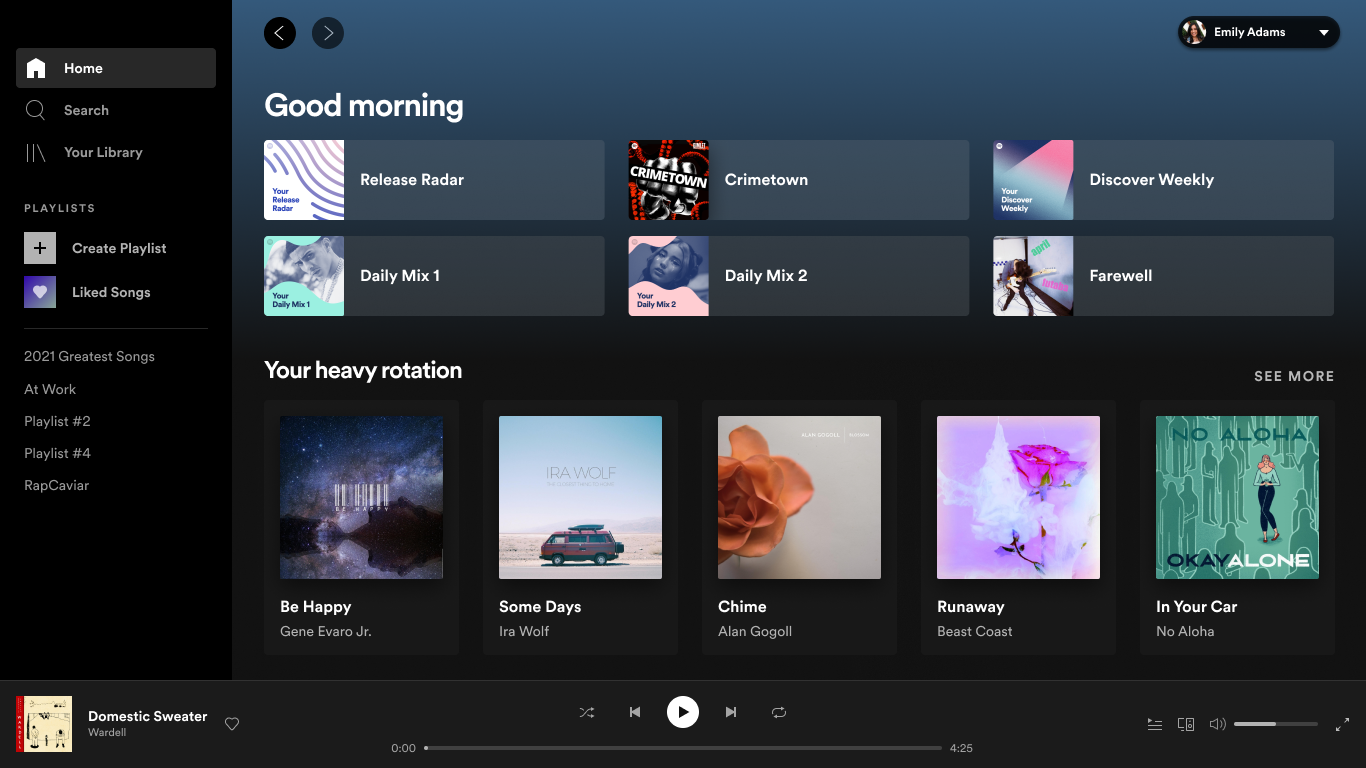Click the forward navigation chevron
Screen dimensions: 1366x768
(x=327, y=33)
